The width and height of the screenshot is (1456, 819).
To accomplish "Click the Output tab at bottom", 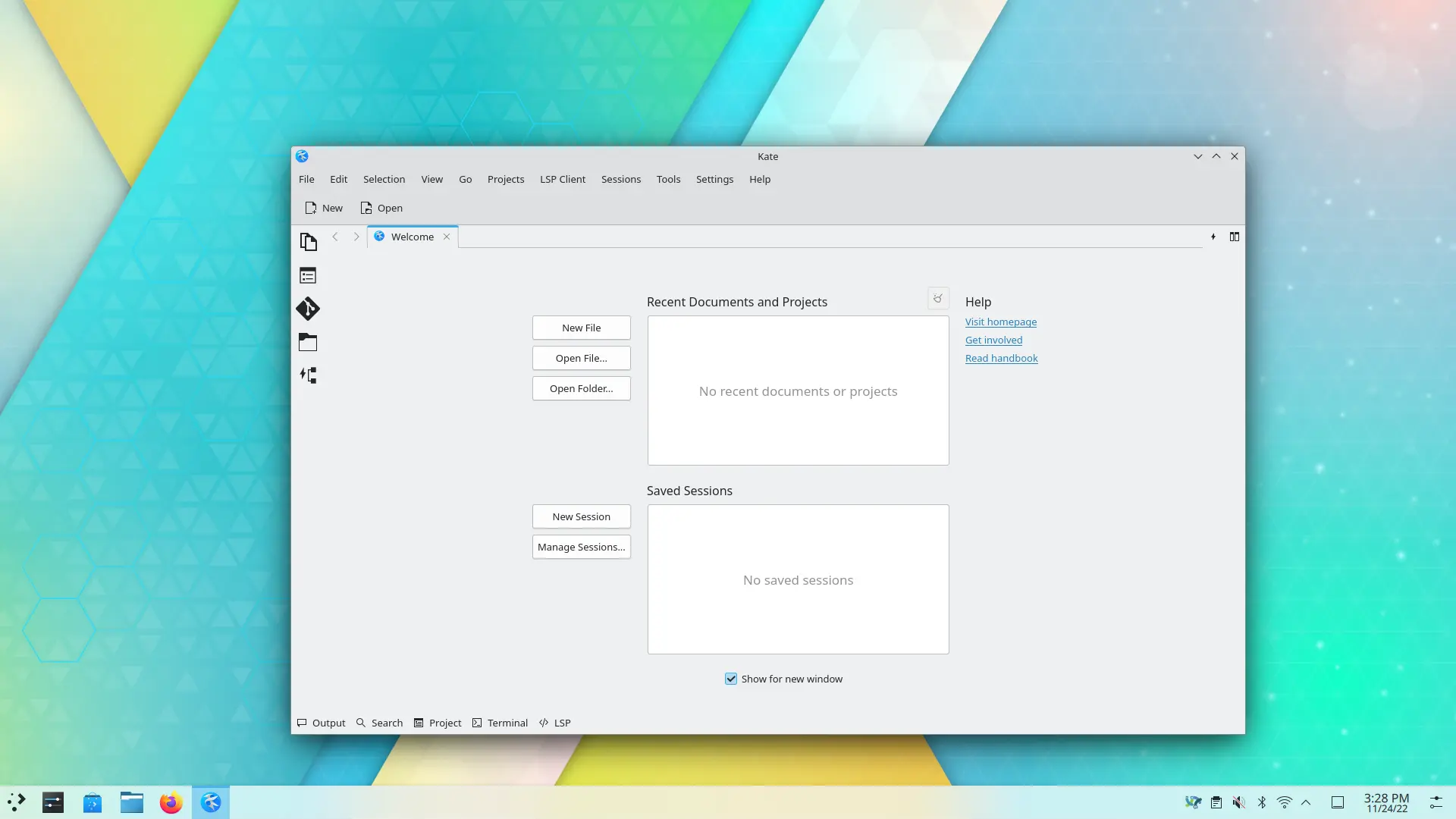I will [320, 723].
